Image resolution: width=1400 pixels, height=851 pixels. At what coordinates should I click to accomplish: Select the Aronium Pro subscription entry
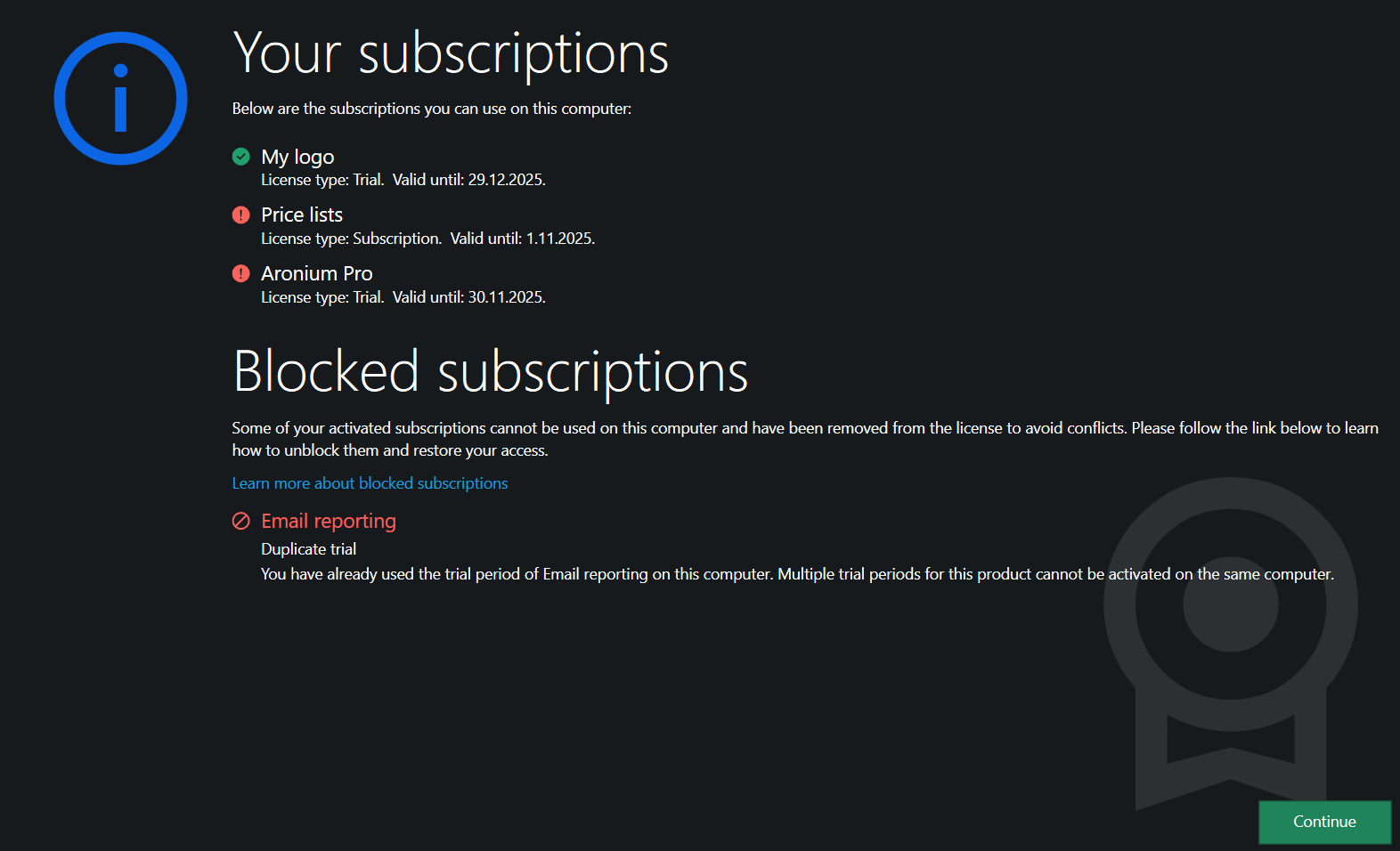click(317, 273)
